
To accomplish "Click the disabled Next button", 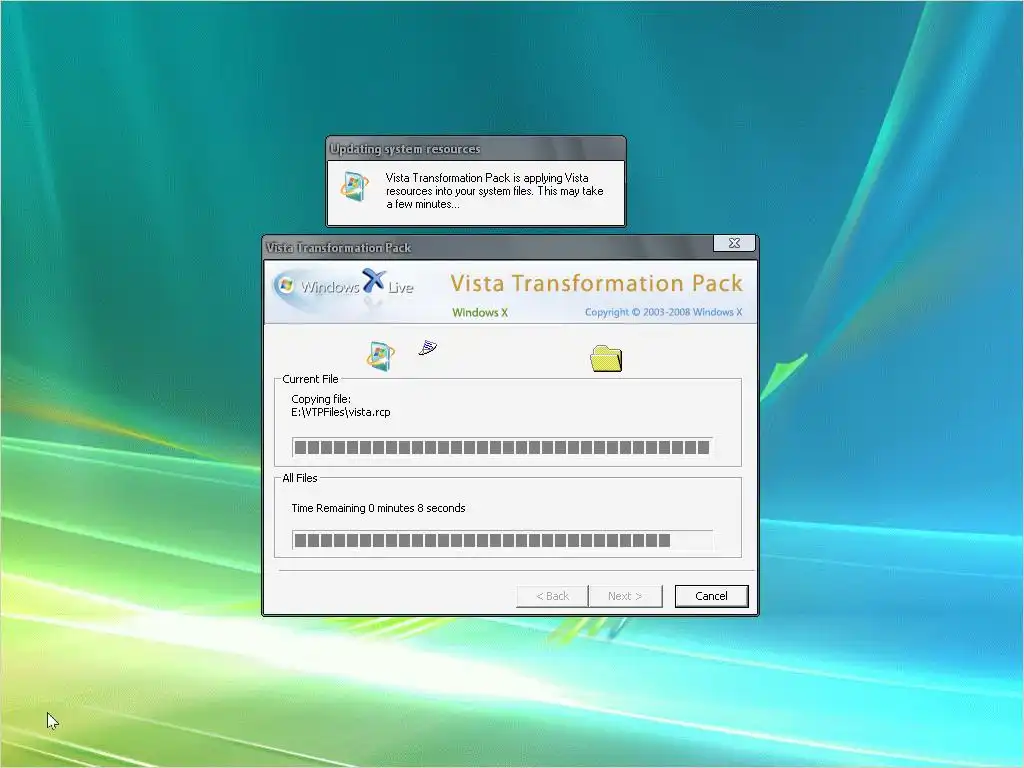I will tap(625, 596).
